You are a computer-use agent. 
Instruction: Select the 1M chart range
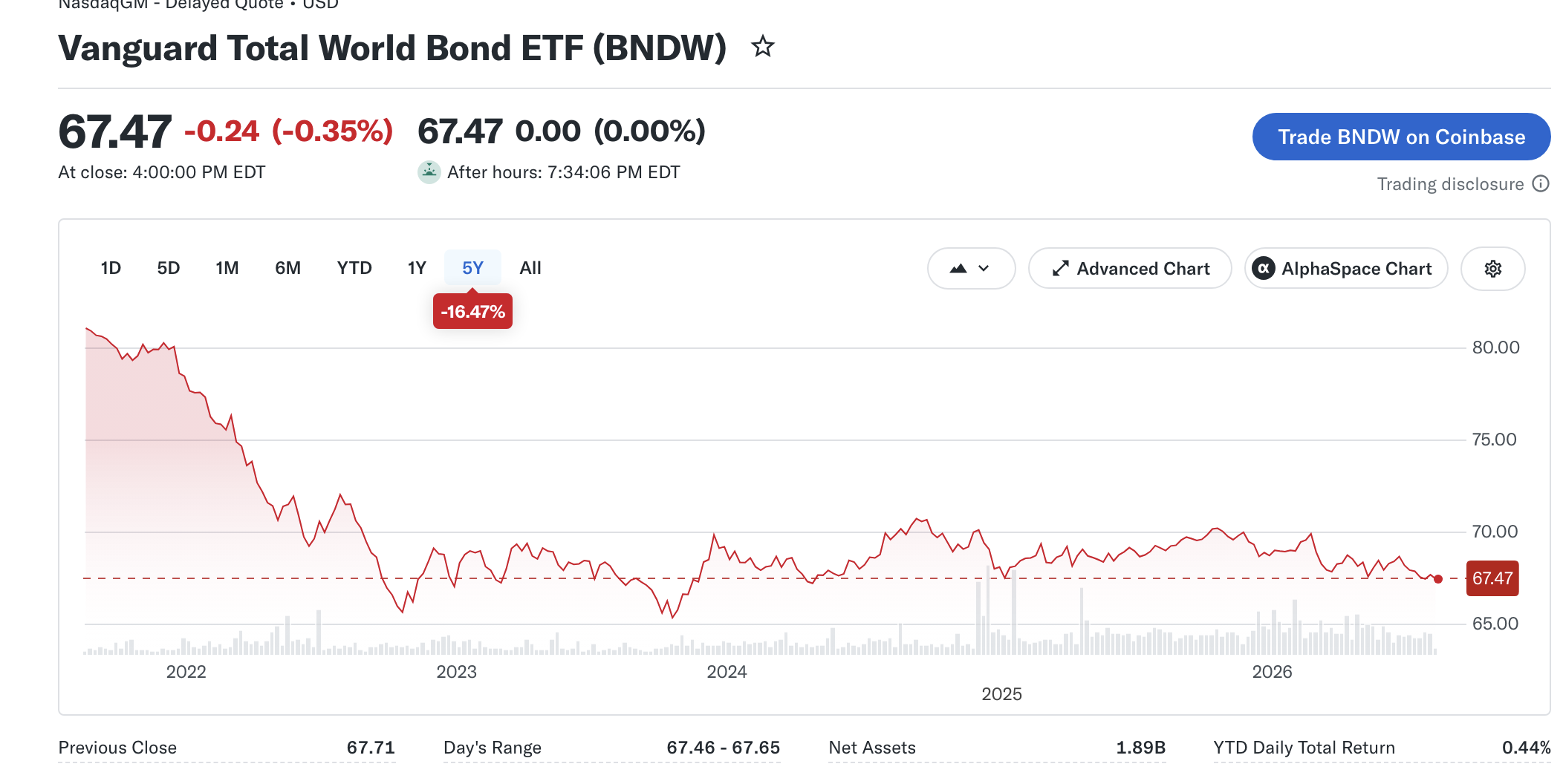click(x=227, y=268)
